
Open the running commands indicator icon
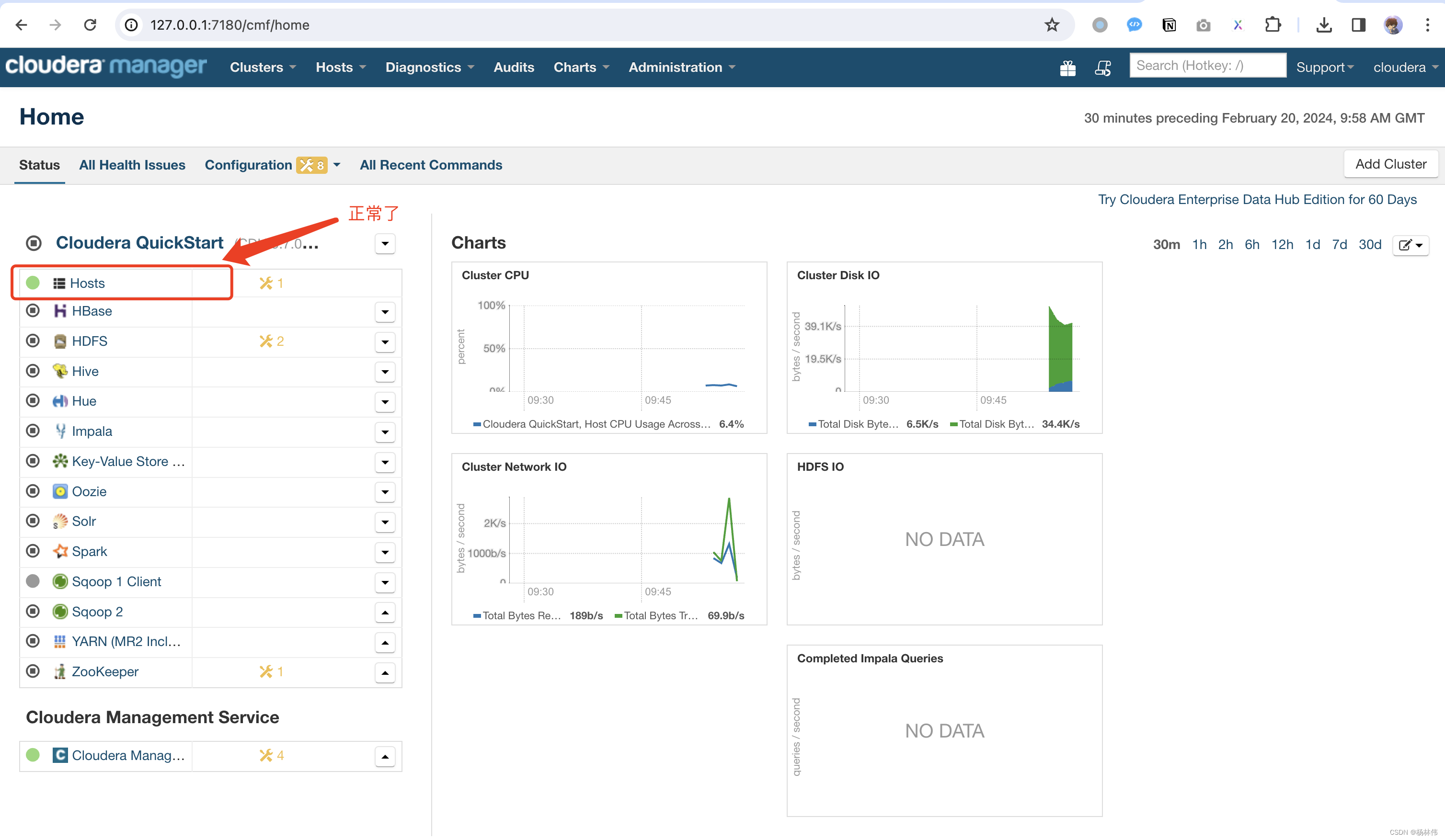1102,68
